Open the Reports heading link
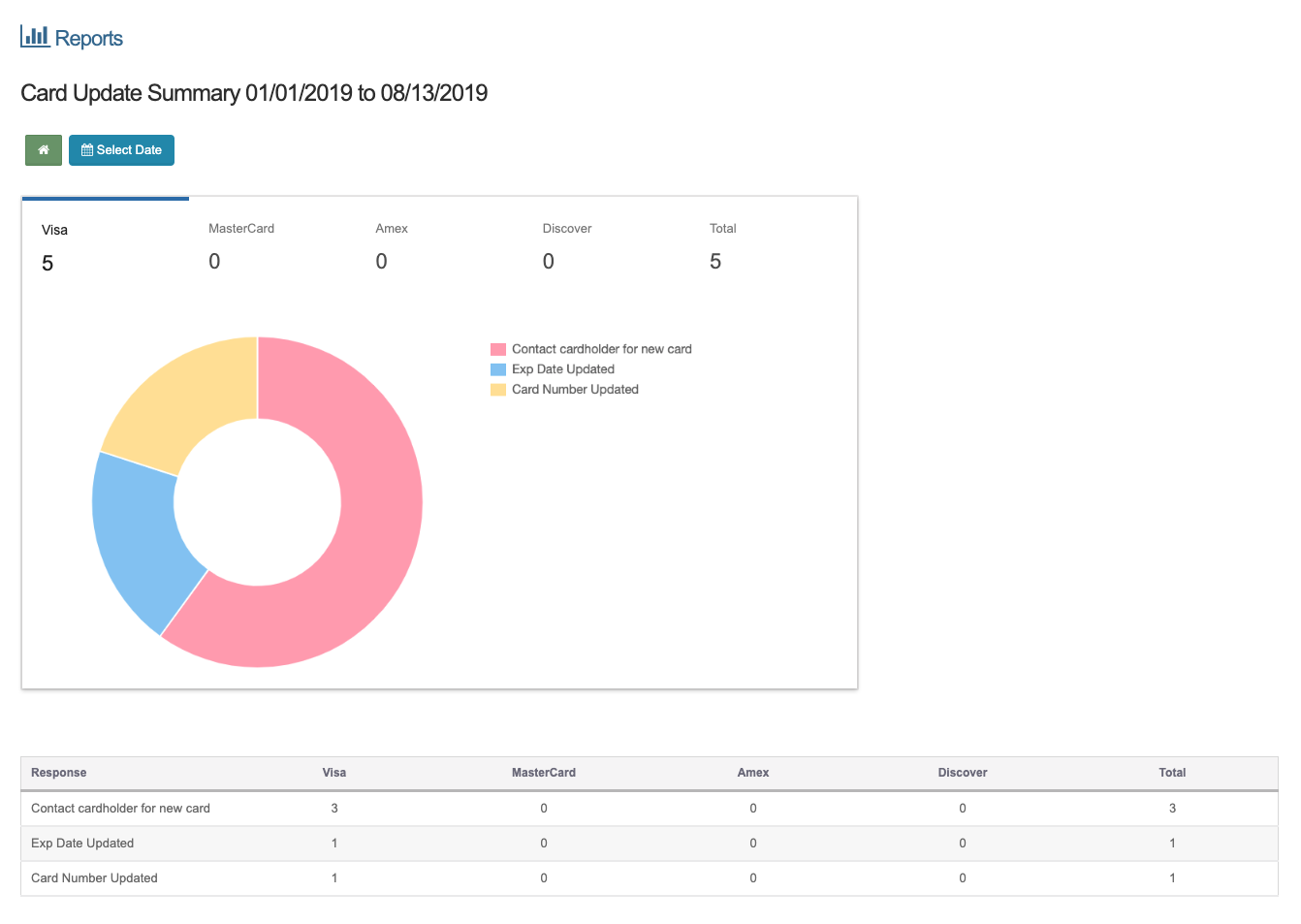Screen dimensions: 1301x924 pyautogui.click(x=88, y=39)
